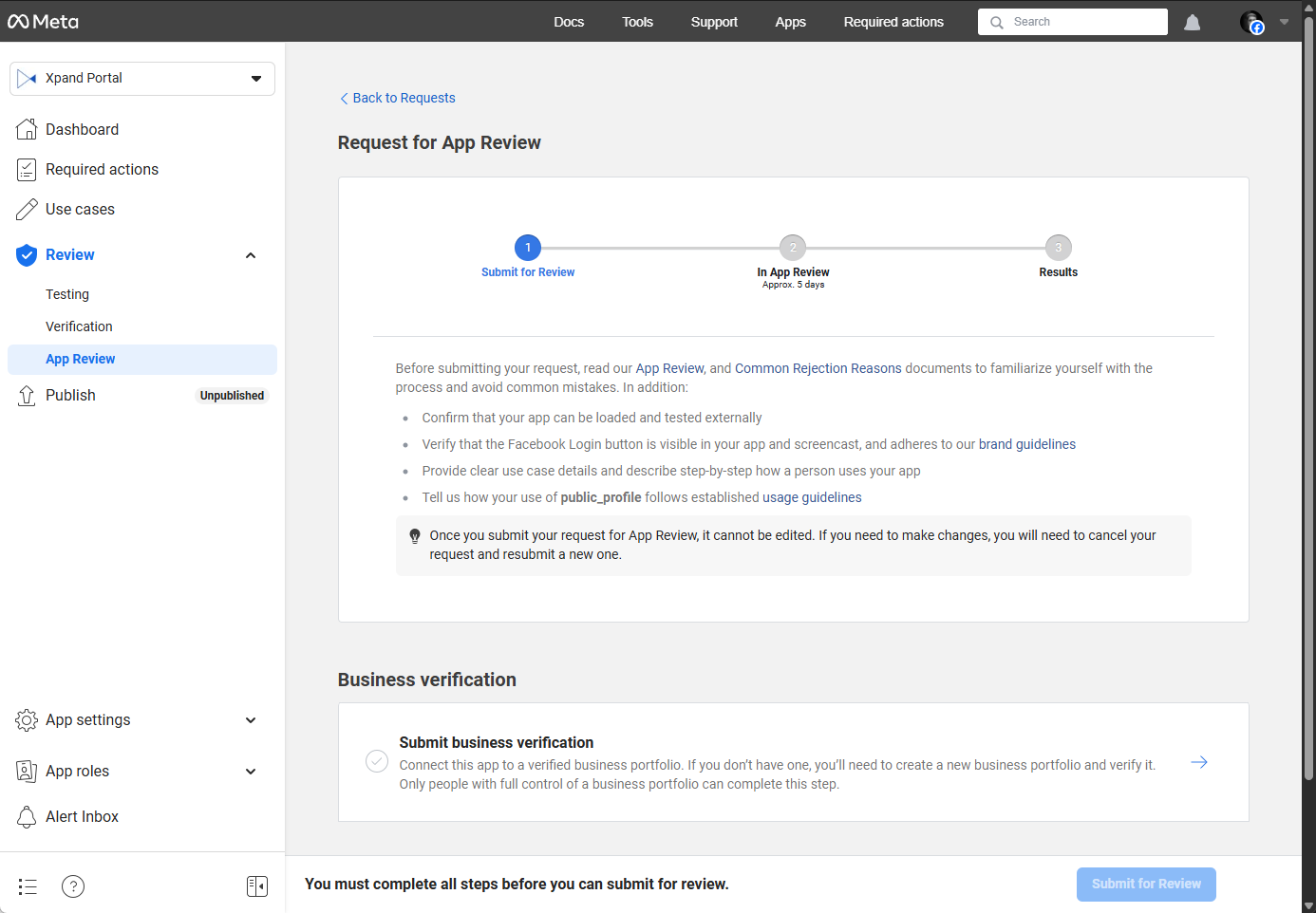Click the business verification arrow icon
The height and width of the screenshot is (913, 1316).
tap(1199, 762)
